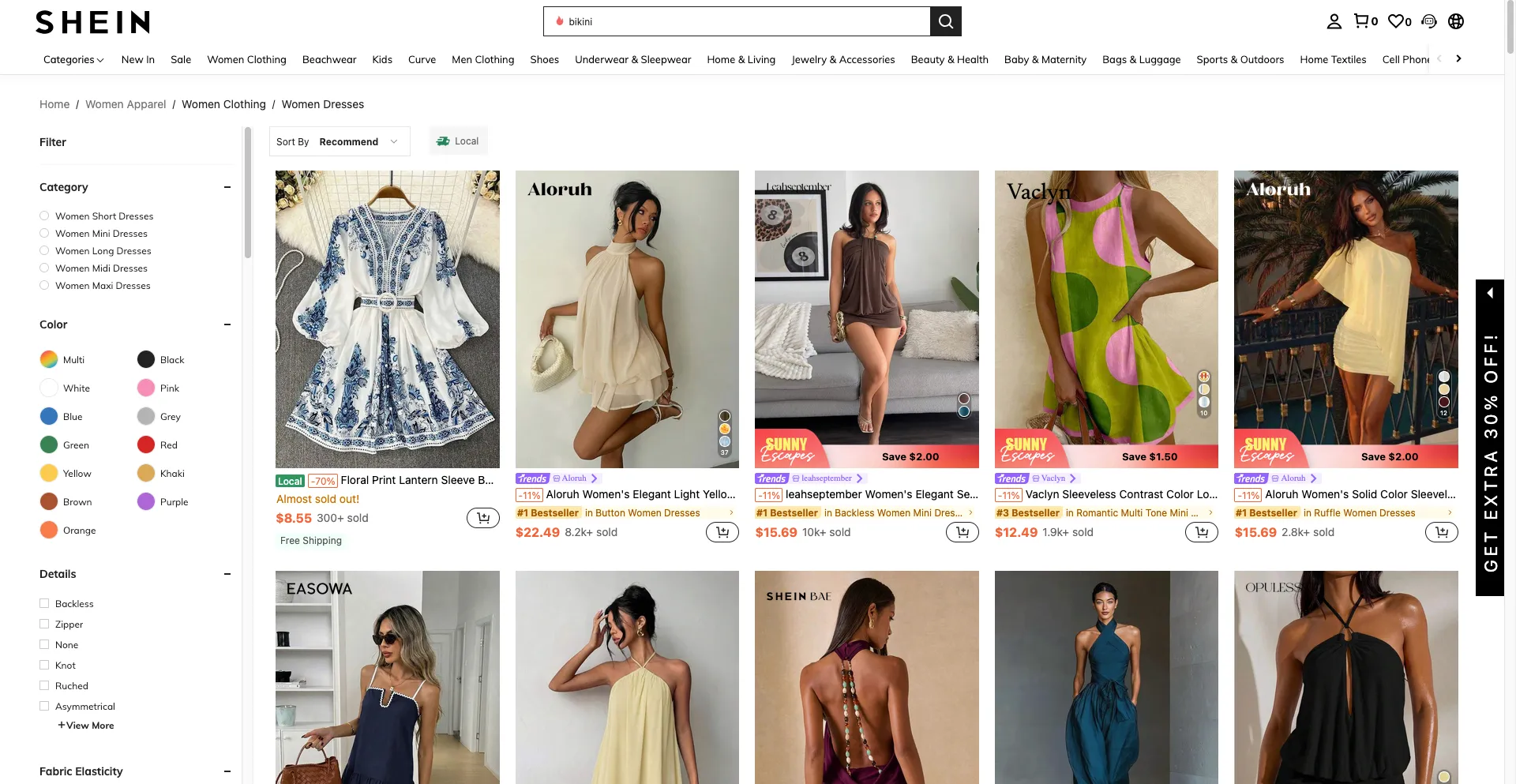Go to Women Apparel breadcrumb
The image size is (1516, 784).
[x=126, y=104]
